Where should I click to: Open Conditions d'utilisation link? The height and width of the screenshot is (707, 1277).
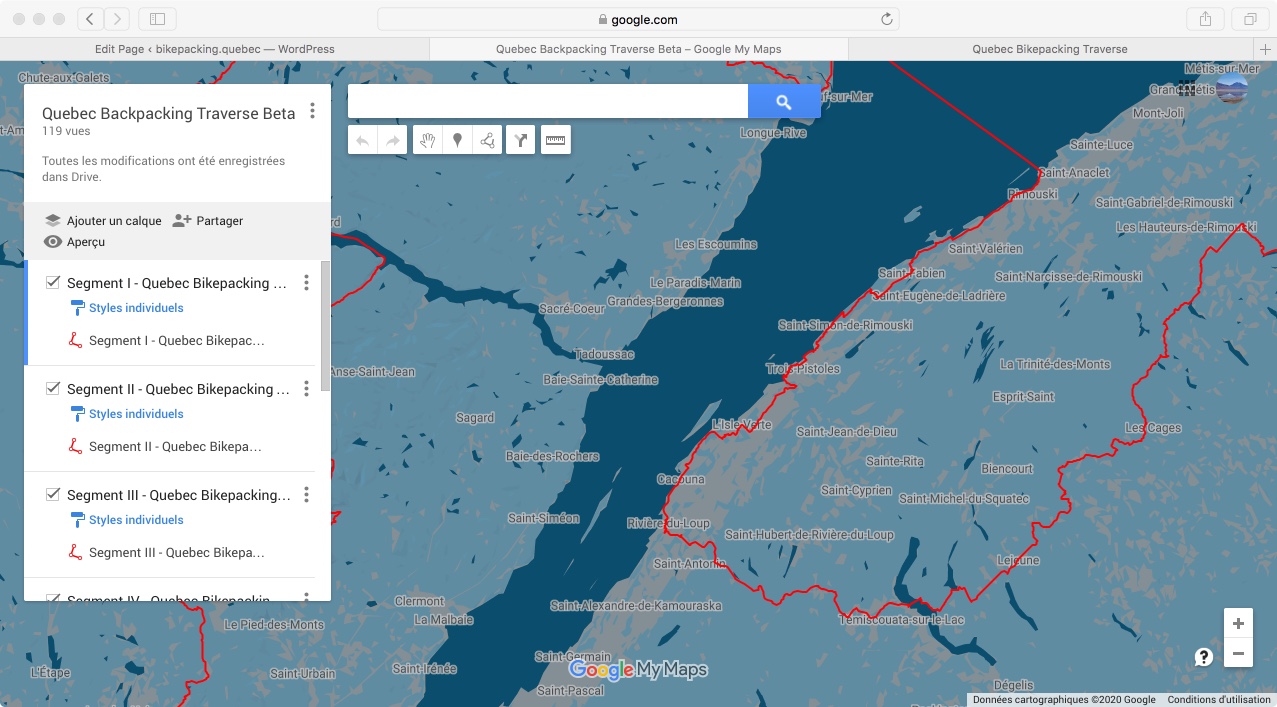pyautogui.click(x=1218, y=700)
